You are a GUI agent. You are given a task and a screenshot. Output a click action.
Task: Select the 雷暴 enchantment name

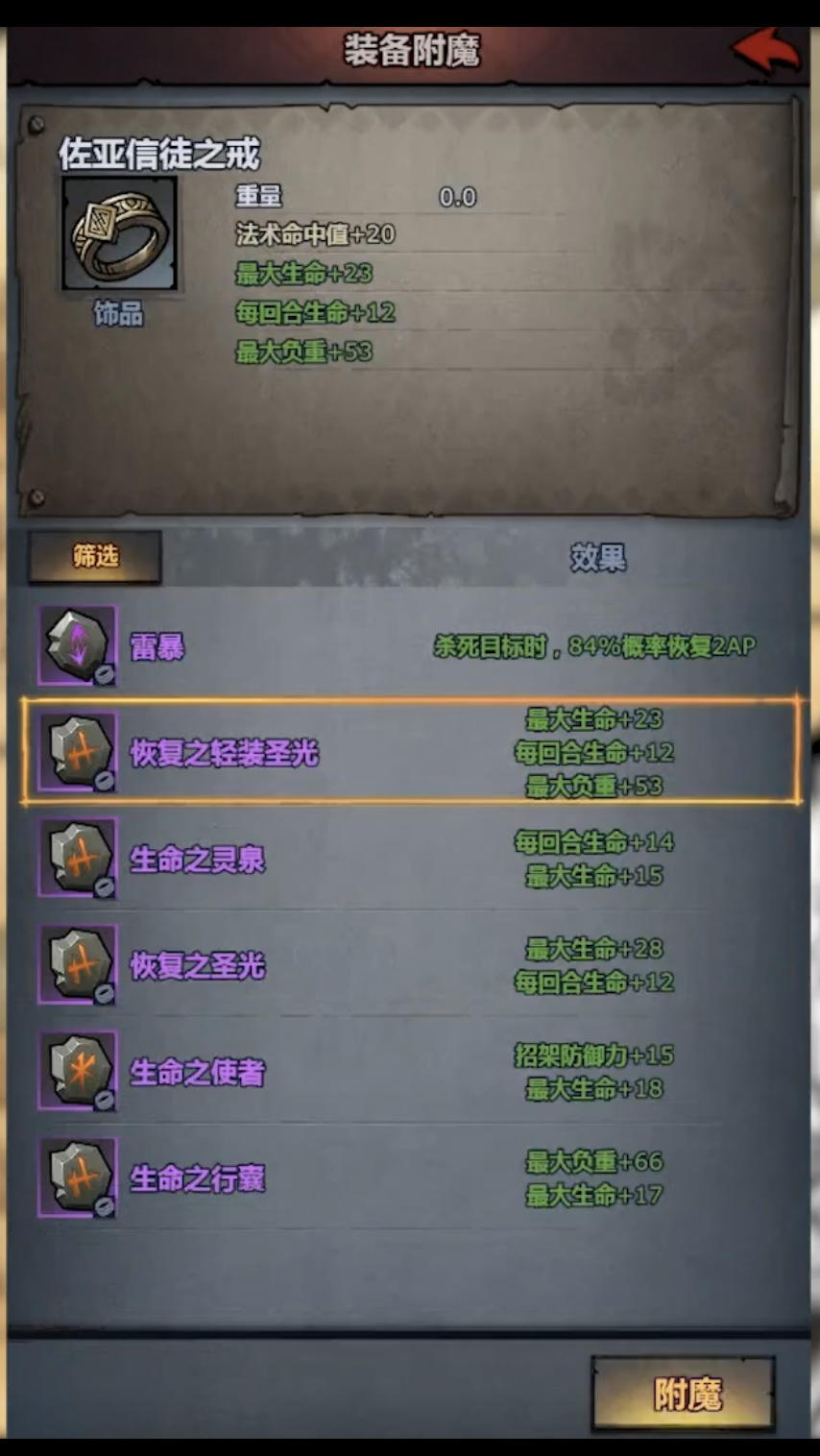157,647
